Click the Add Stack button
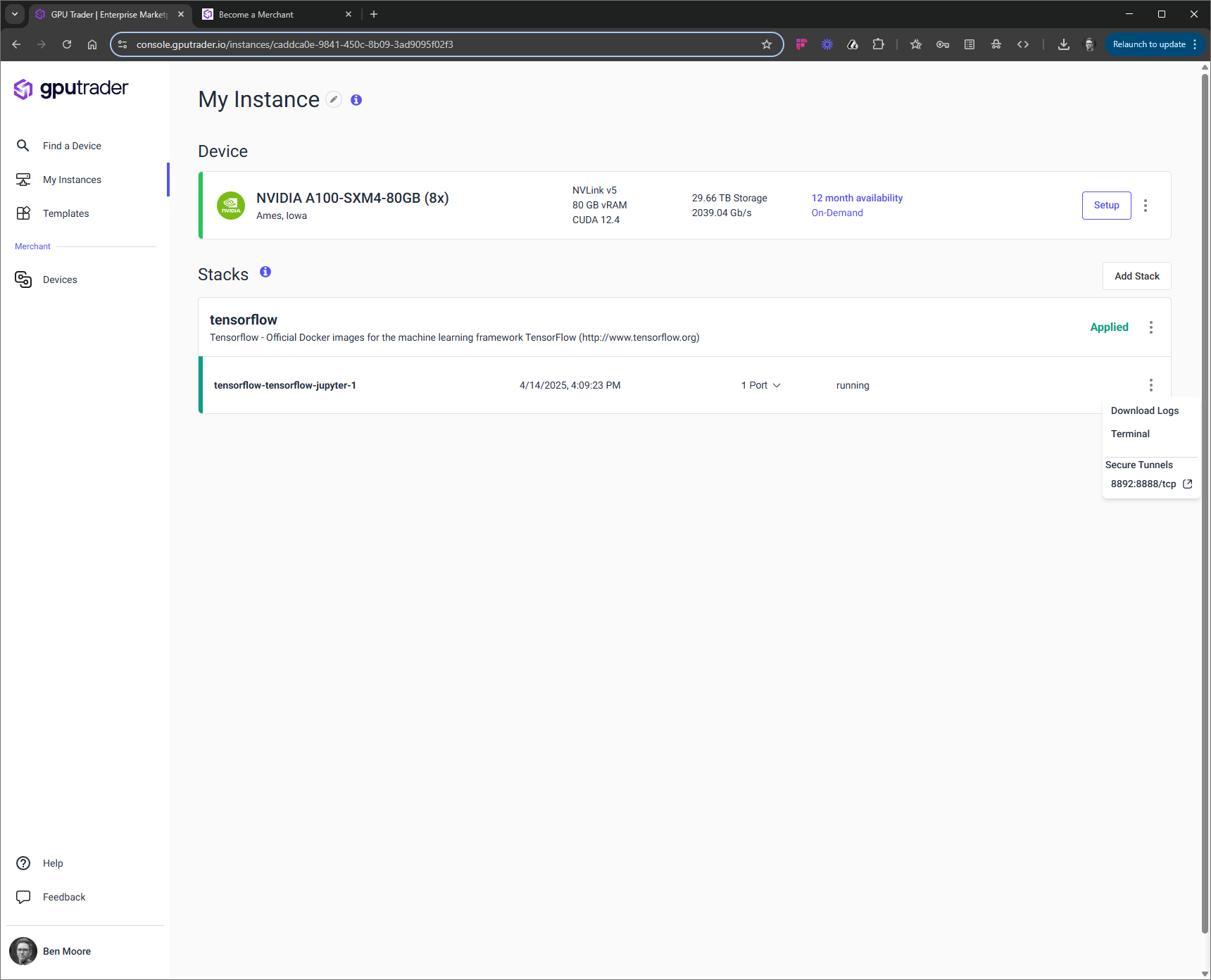This screenshot has width=1211, height=980. coord(1136,276)
